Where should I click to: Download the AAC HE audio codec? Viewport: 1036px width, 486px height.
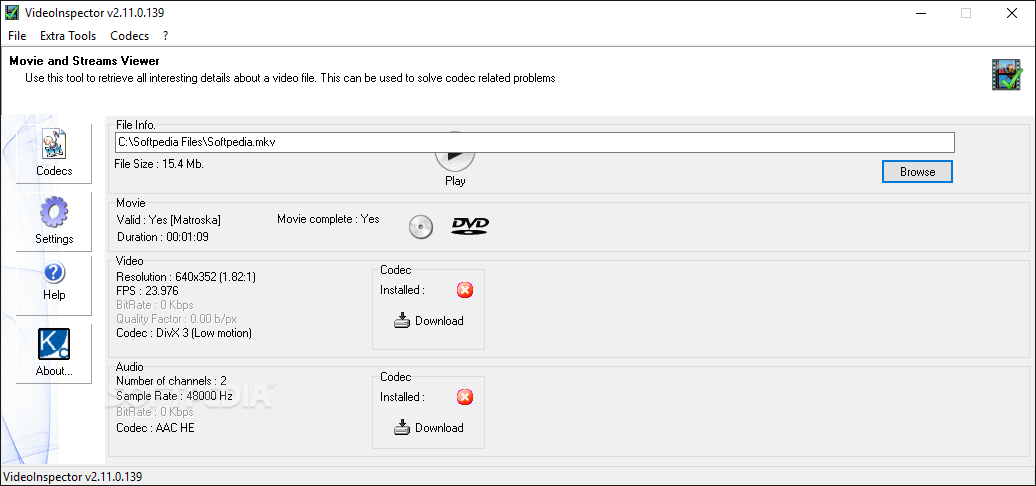coord(429,428)
